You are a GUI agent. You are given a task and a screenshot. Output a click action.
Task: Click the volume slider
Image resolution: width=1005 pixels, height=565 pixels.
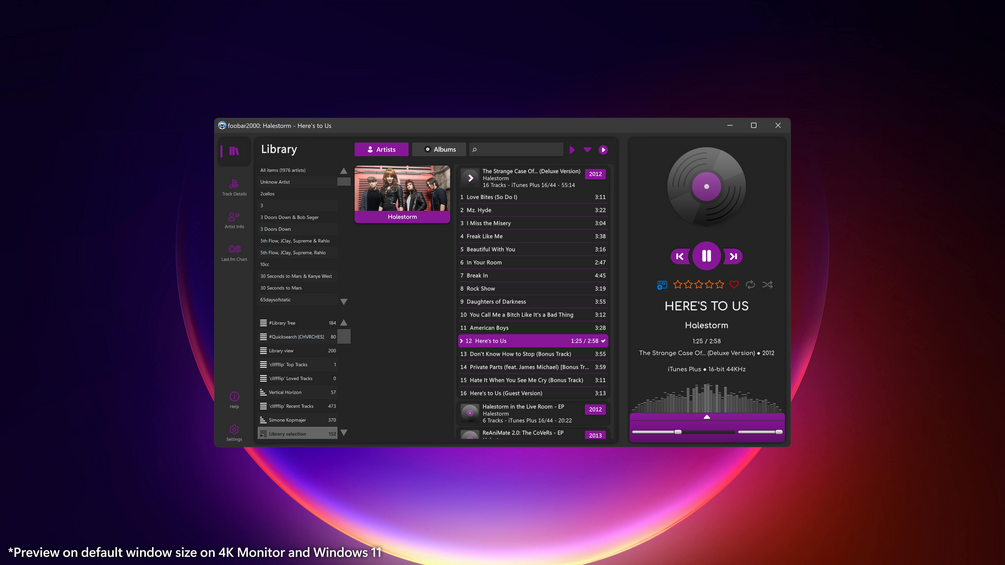[760, 432]
